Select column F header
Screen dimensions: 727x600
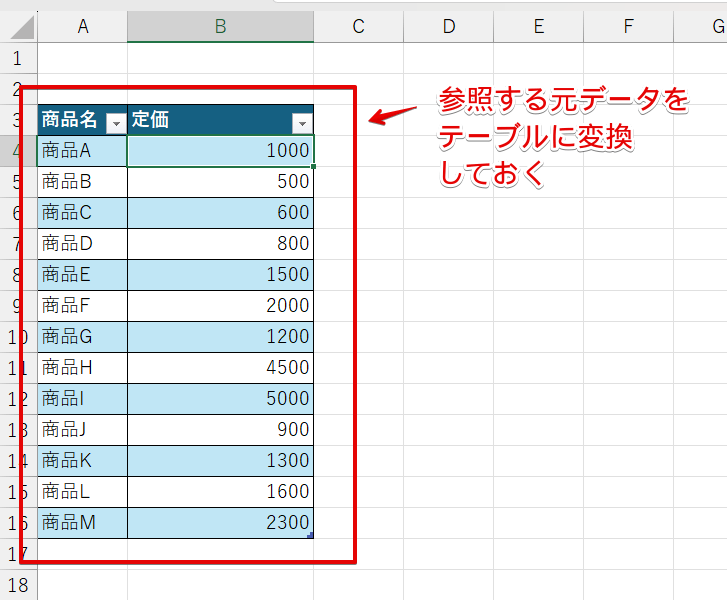(628, 26)
